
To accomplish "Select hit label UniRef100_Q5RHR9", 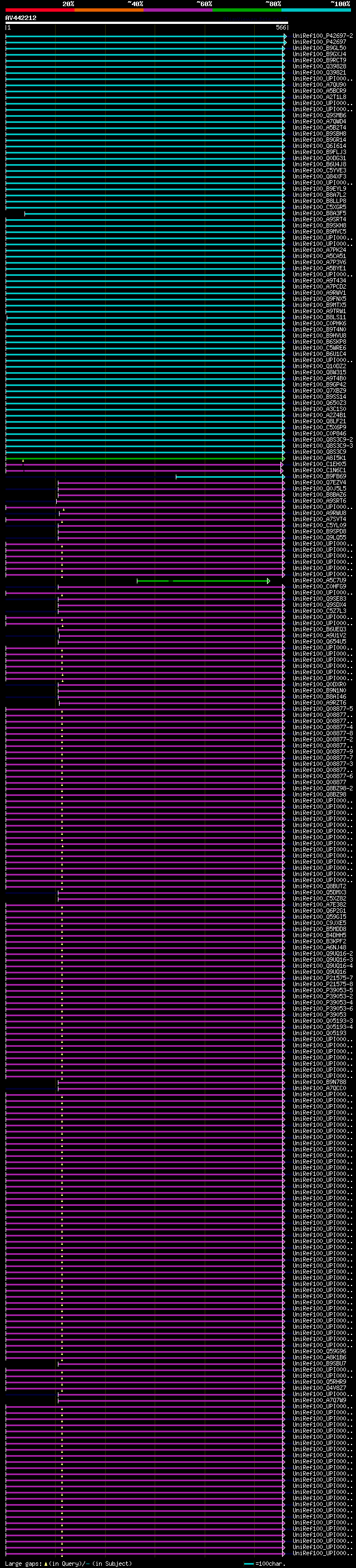I will (x=319, y=1382).
